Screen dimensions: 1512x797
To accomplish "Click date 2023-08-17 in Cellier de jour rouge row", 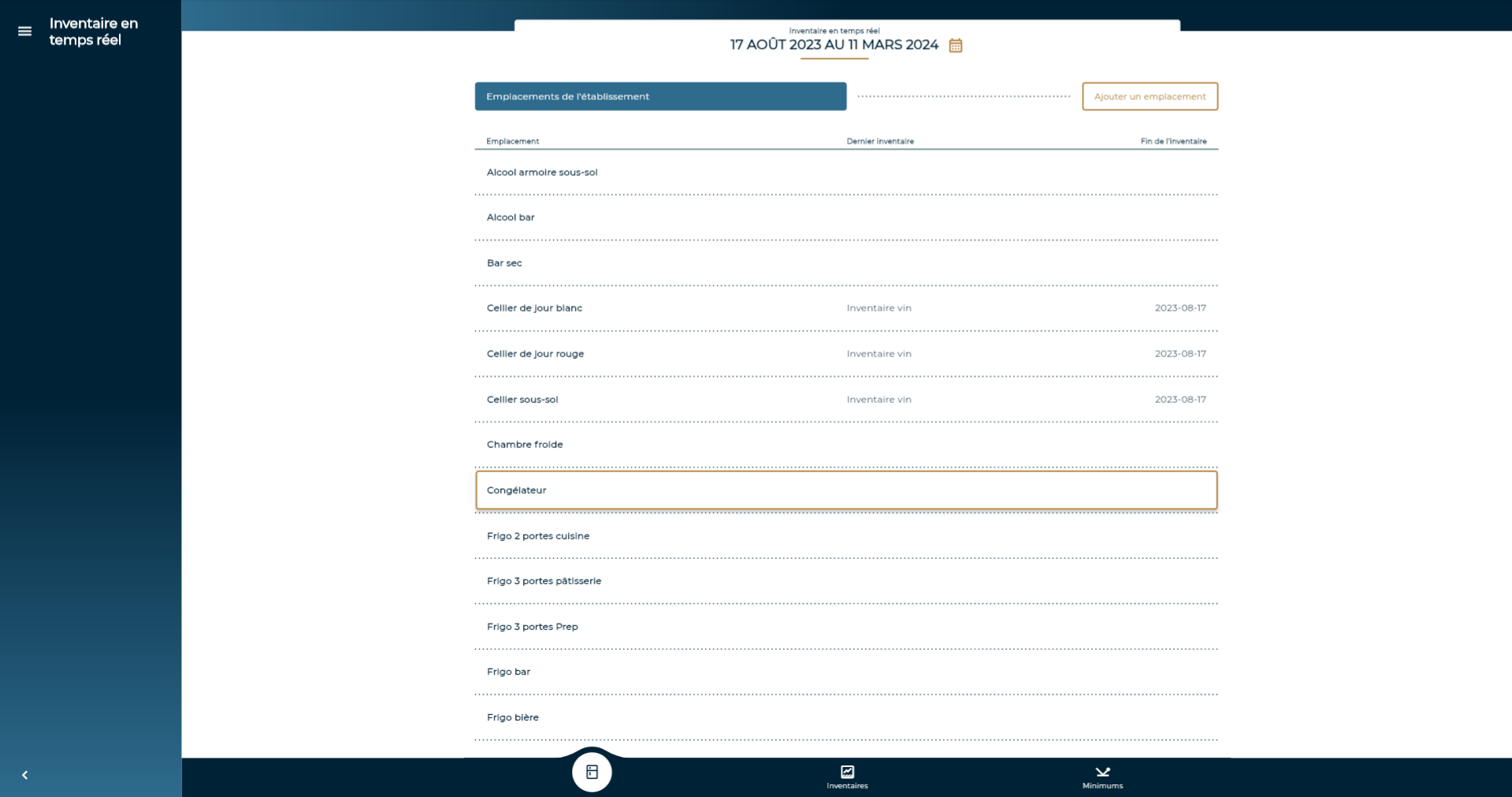I will pyautogui.click(x=1180, y=354).
